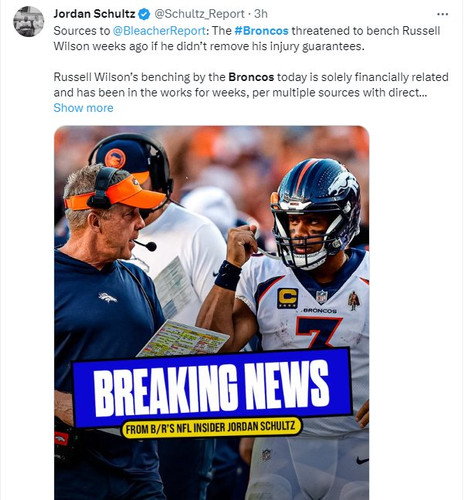Open the @Schultz_Report handle link
465x500 pixels.
pyautogui.click(x=199, y=14)
